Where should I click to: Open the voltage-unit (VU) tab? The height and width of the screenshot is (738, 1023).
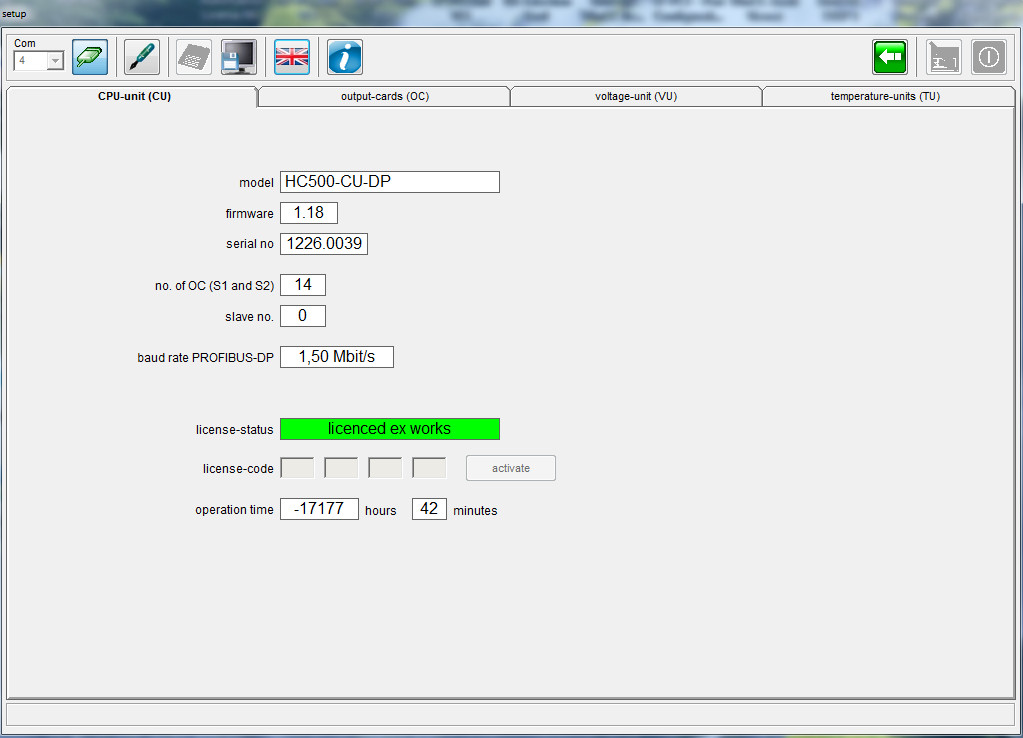pyautogui.click(x=635, y=97)
